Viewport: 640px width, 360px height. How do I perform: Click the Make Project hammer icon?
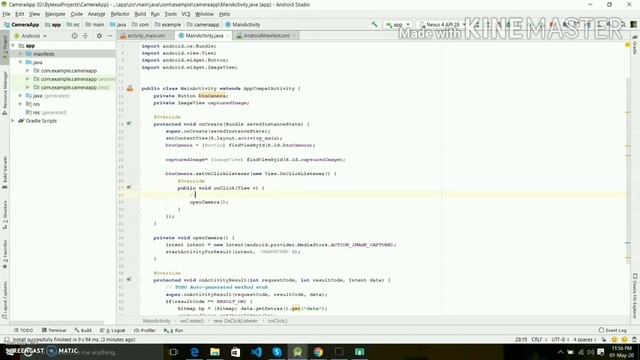(x=374, y=24)
